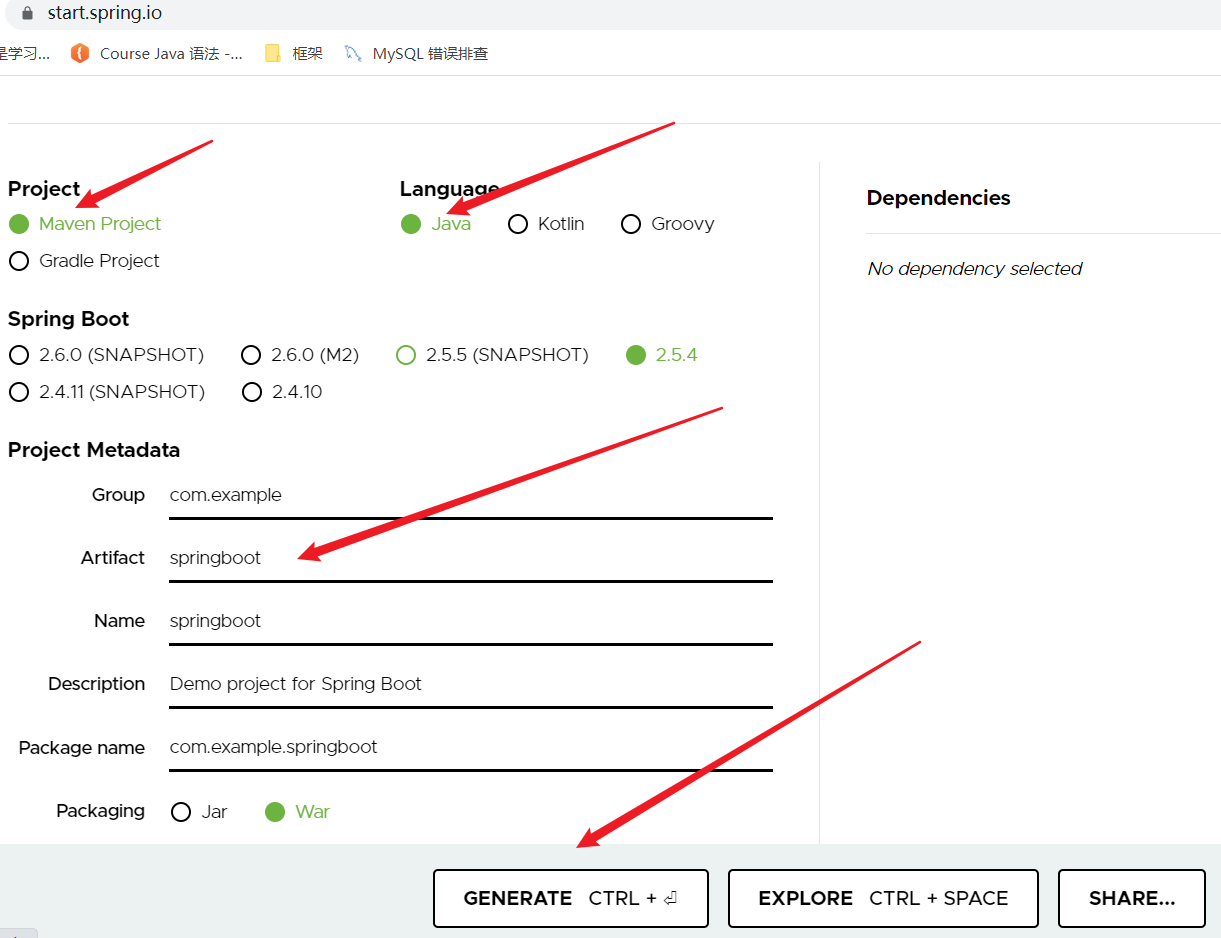Click the 'No dependency selected' text

pyautogui.click(x=974, y=269)
